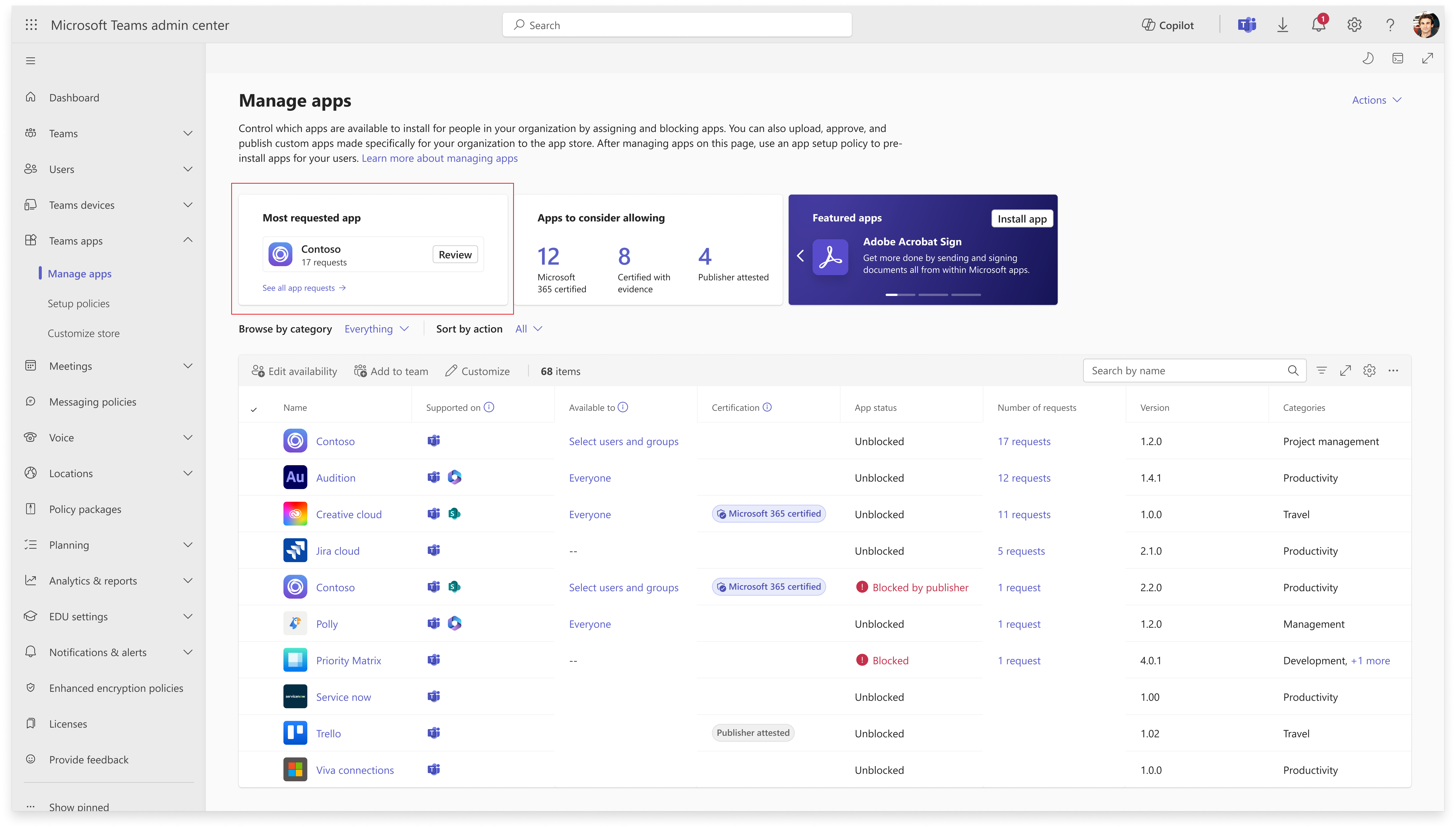Click the top Search field
The image size is (1456, 829).
tap(677, 25)
